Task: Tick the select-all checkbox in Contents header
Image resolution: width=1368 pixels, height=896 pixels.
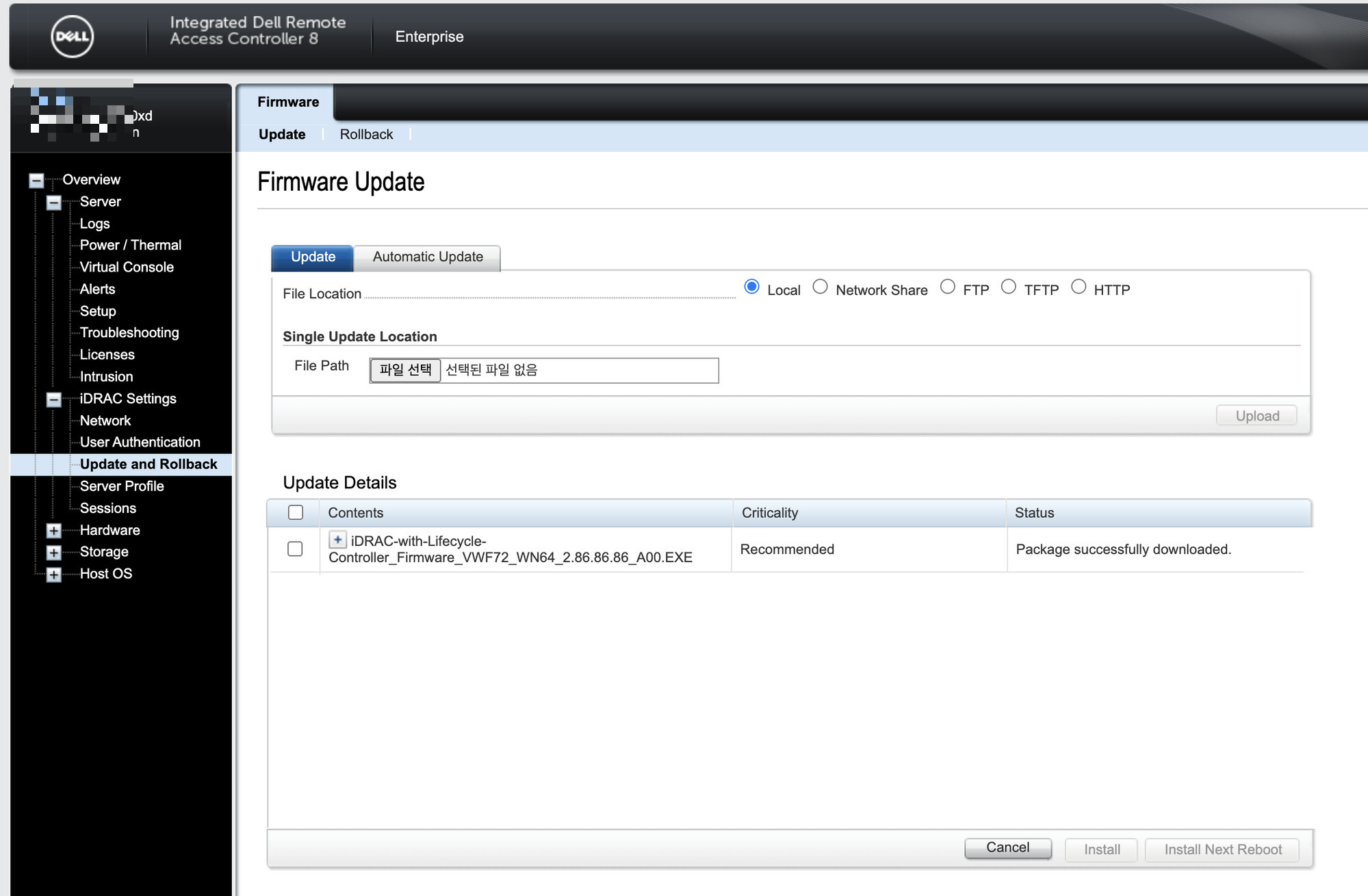Action: 296,512
